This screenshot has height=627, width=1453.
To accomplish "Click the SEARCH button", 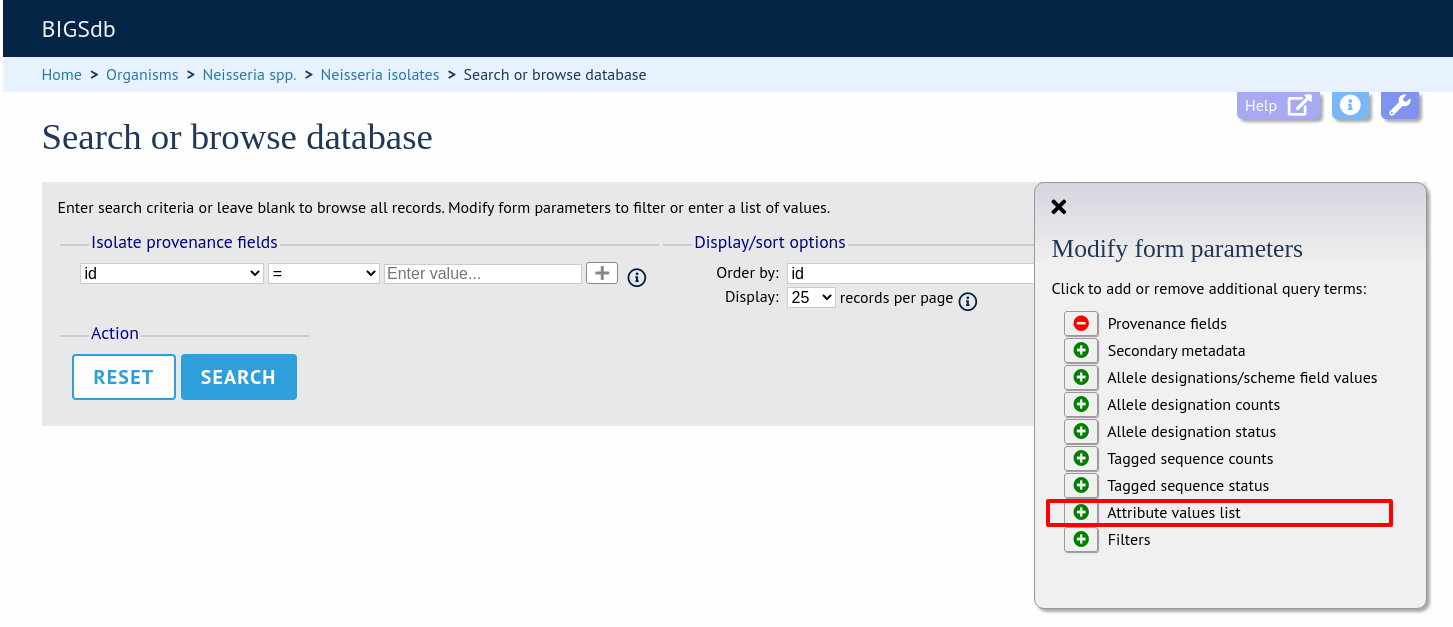I will click(239, 377).
